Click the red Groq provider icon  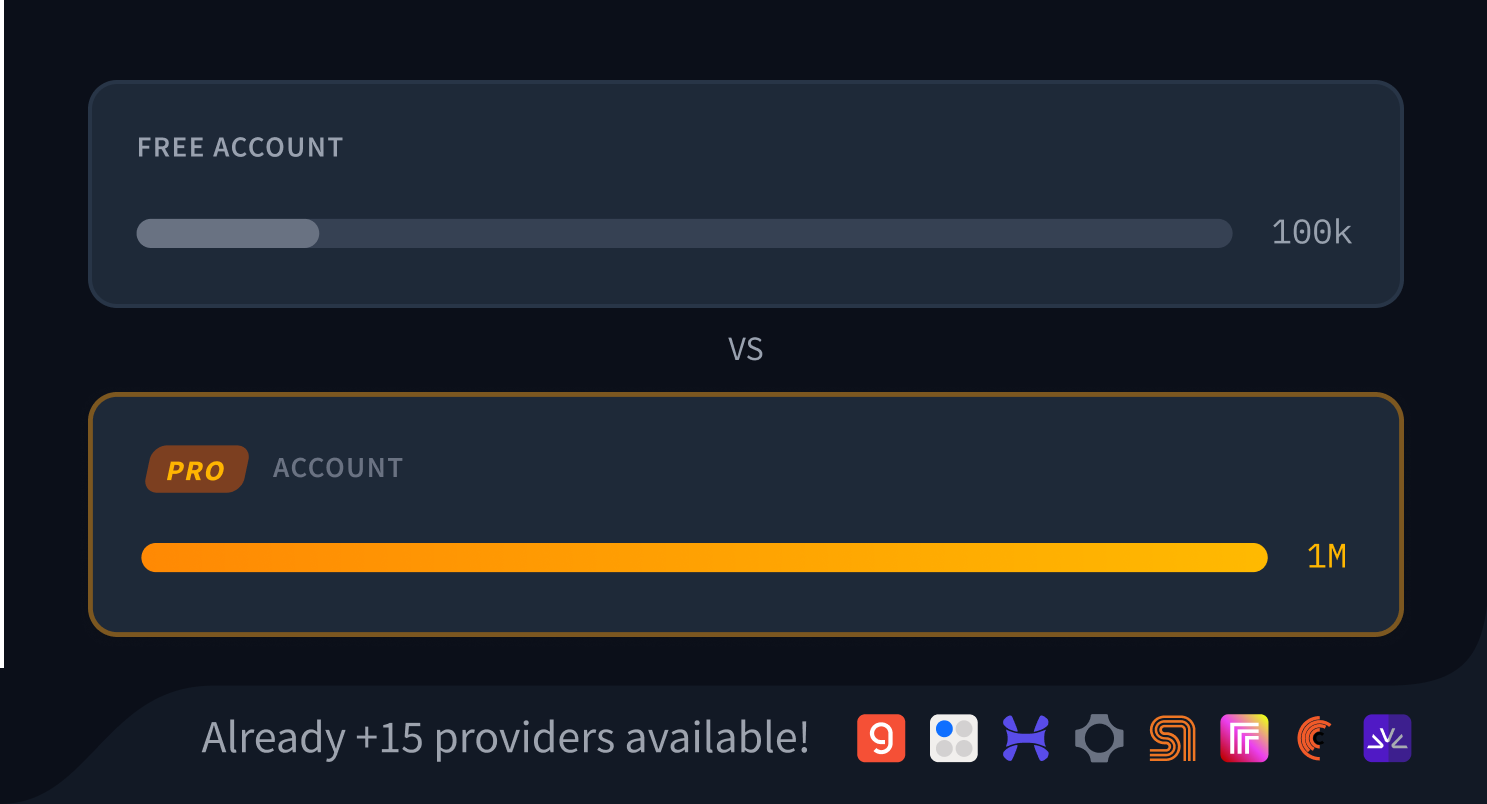point(881,738)
